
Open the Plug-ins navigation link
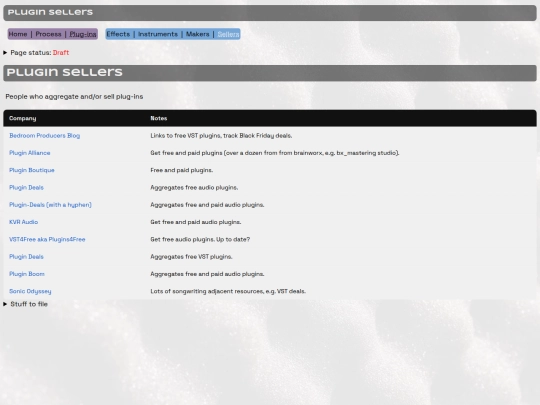tap(83, 34)
